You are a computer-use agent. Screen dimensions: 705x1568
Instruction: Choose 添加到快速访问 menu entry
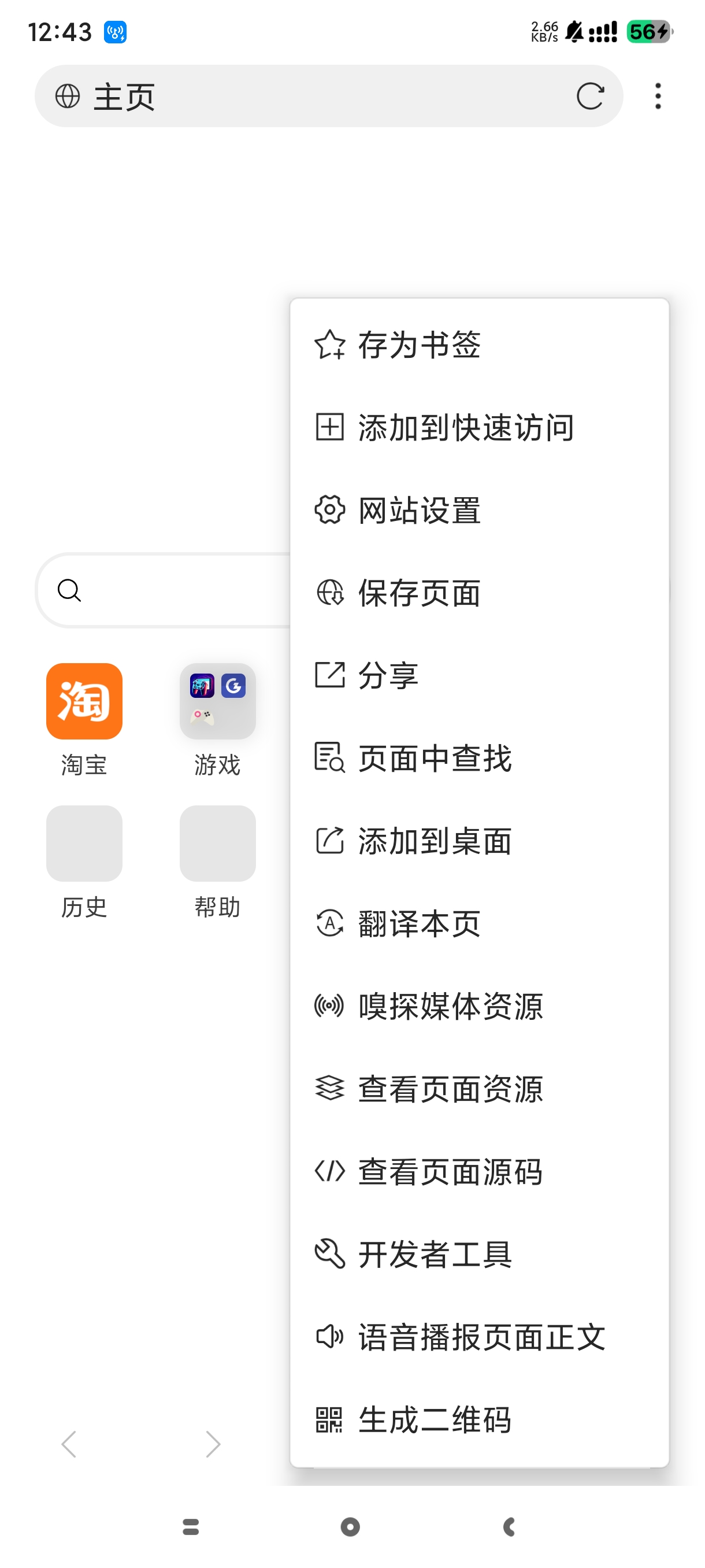coord(465,427)
